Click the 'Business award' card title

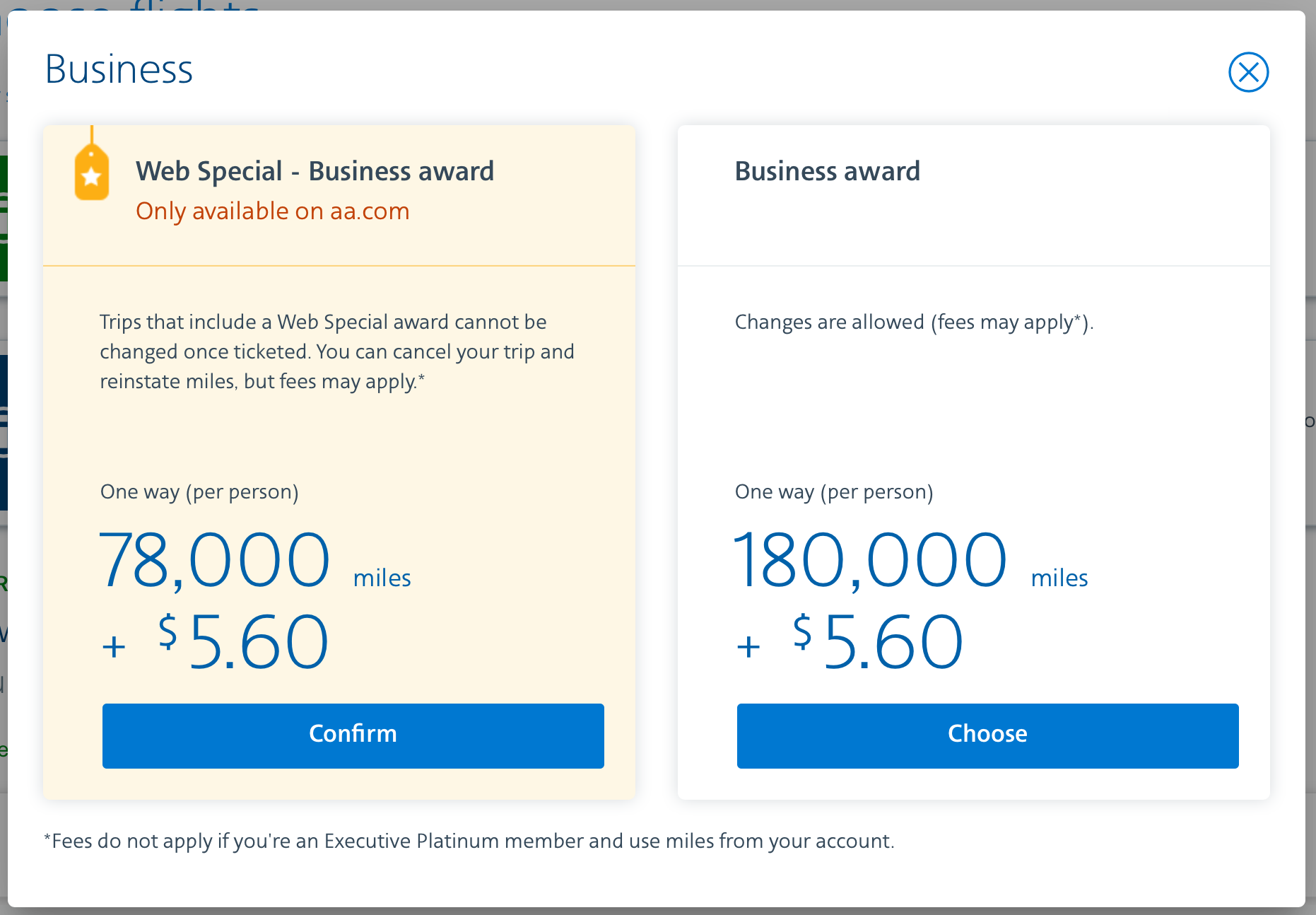(827, 171)
